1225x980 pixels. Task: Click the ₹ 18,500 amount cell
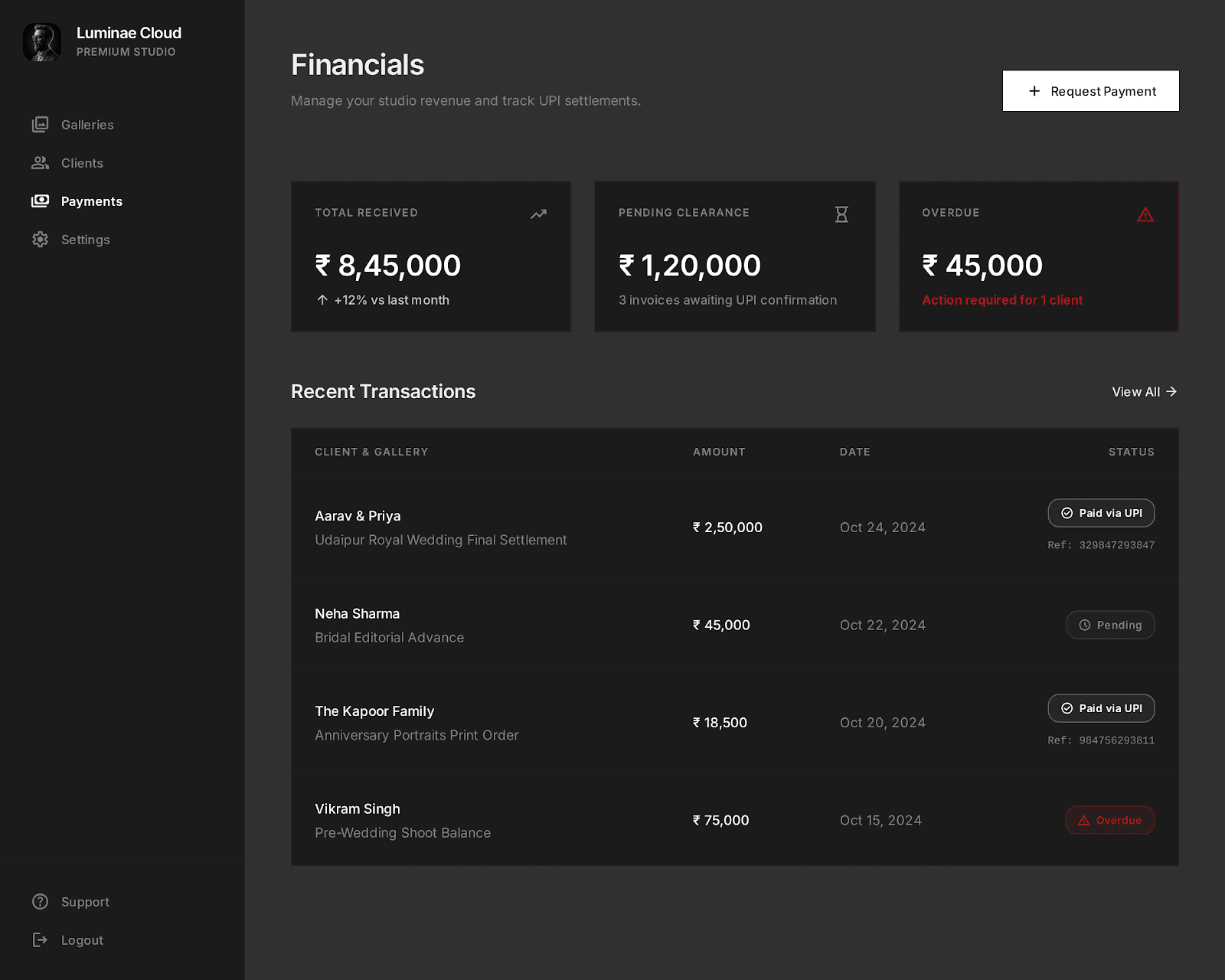(x=720, y=723)
